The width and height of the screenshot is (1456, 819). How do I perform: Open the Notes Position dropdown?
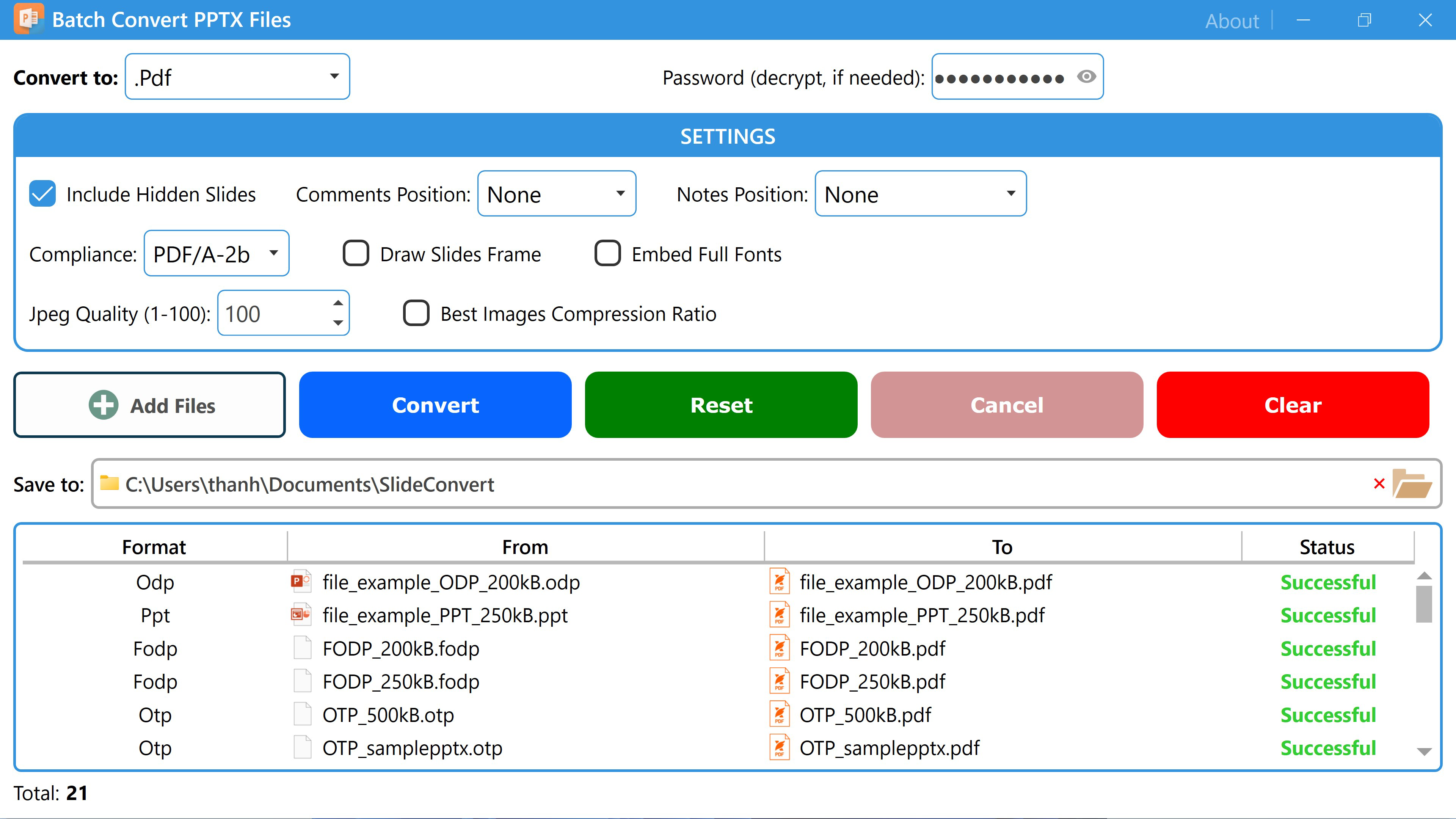[x=921, y=193]
